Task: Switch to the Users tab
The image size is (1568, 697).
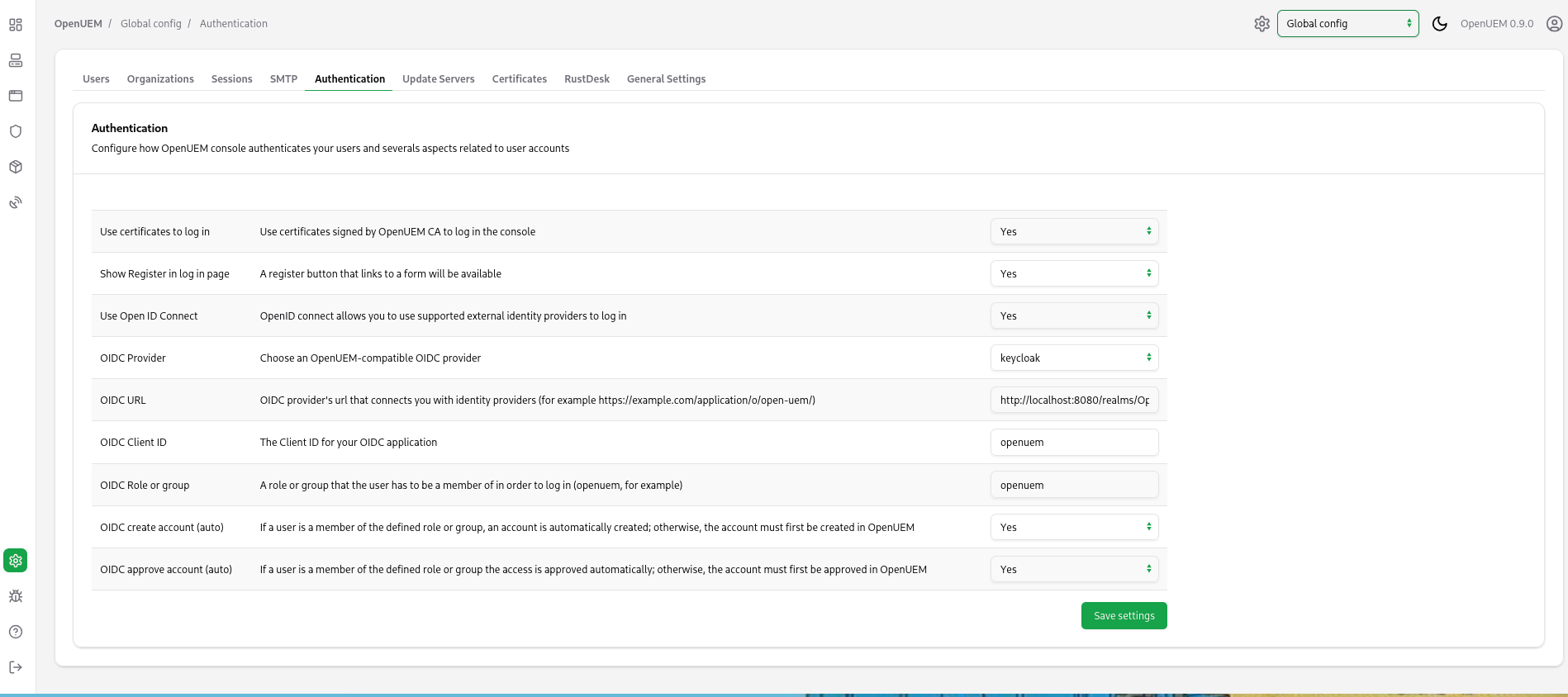Action: (x=96, y=79)
